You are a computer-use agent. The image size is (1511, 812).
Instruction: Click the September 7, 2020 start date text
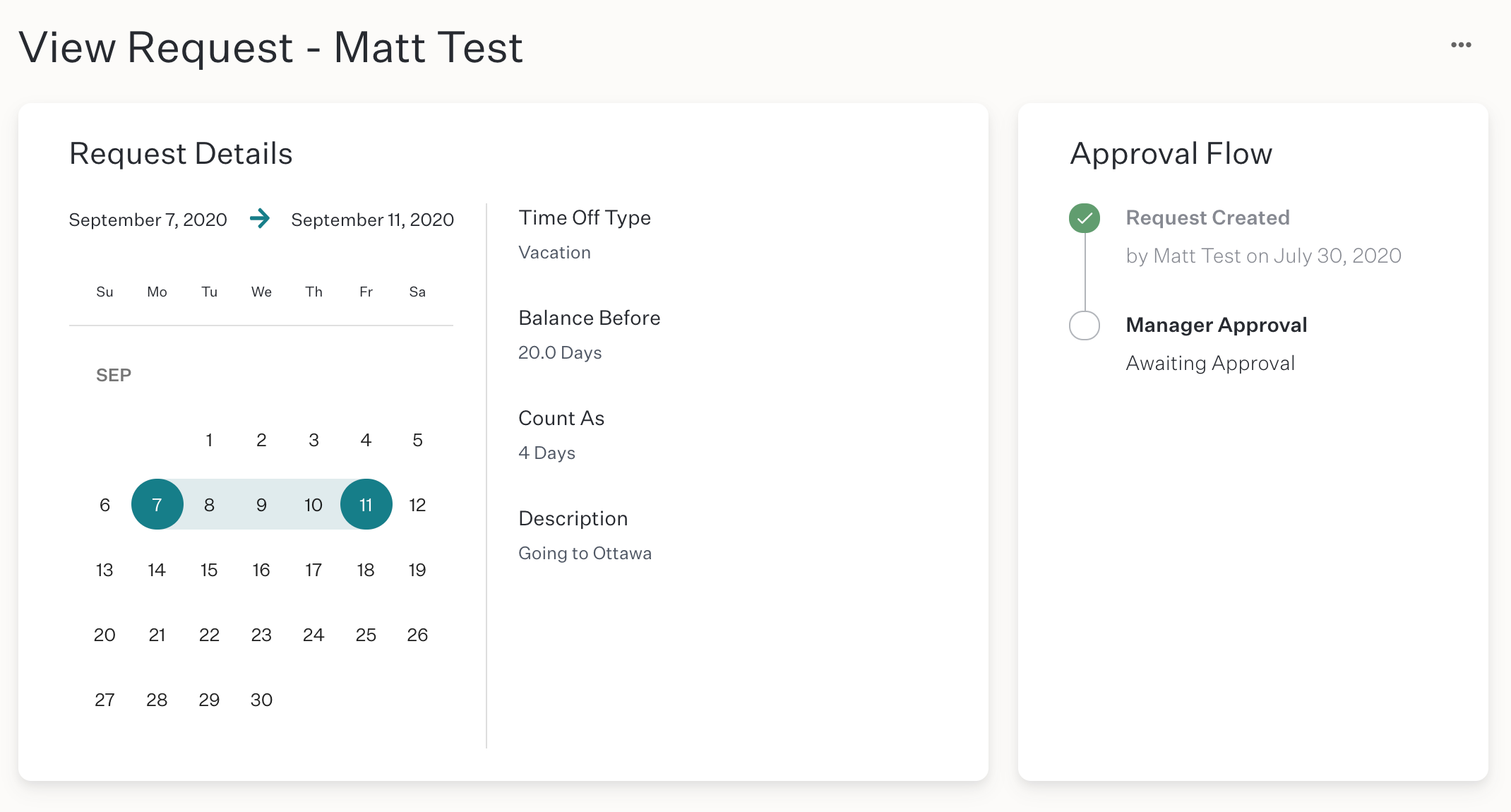148,220
